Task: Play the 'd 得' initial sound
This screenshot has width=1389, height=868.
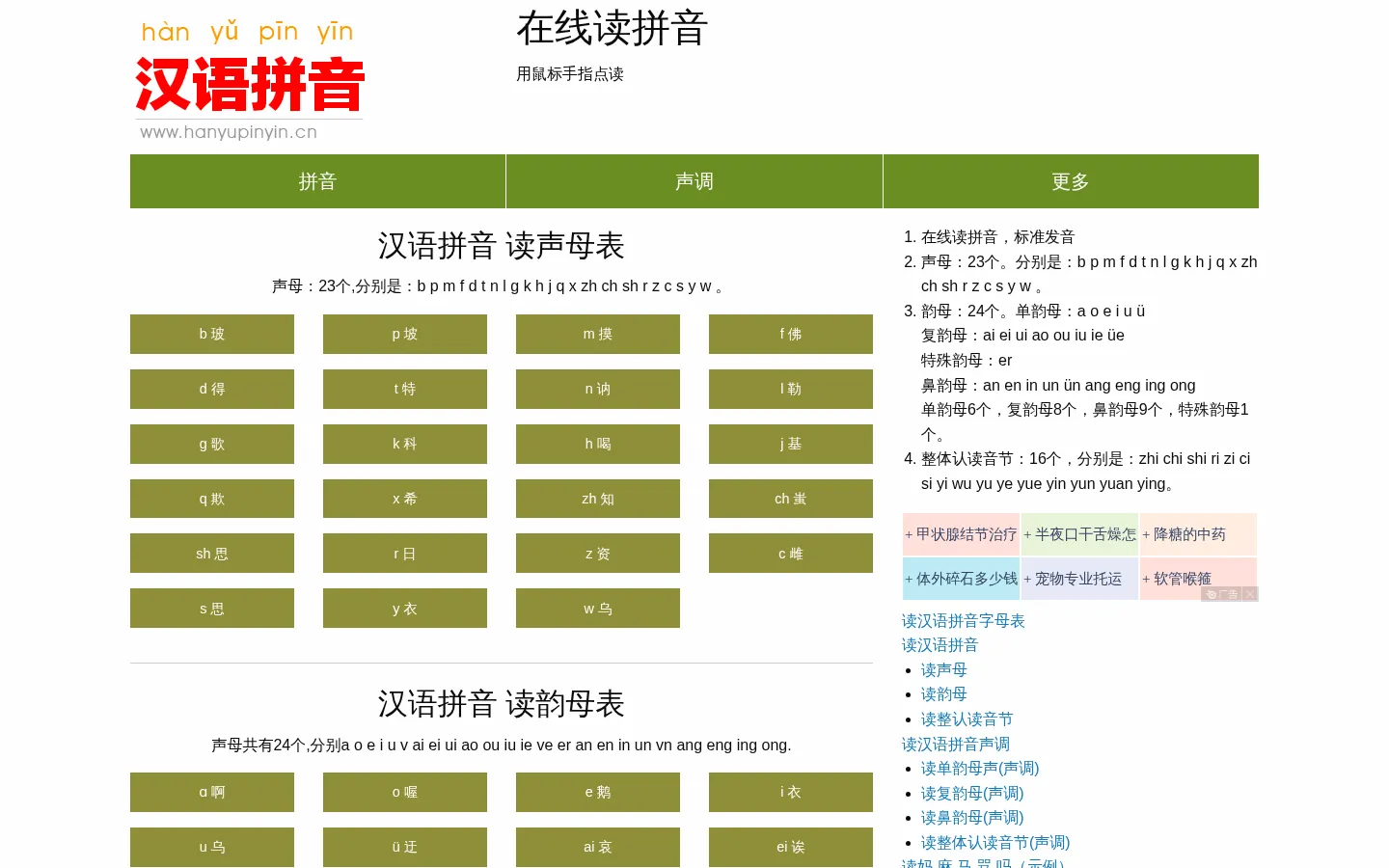Action: coord(212,389)
